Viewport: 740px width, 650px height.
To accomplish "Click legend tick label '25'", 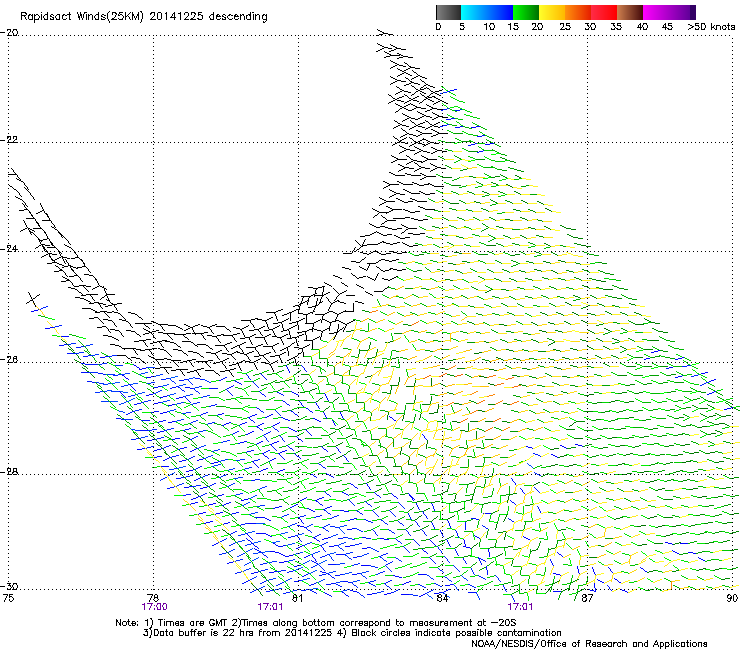I will tap(565, 27).
